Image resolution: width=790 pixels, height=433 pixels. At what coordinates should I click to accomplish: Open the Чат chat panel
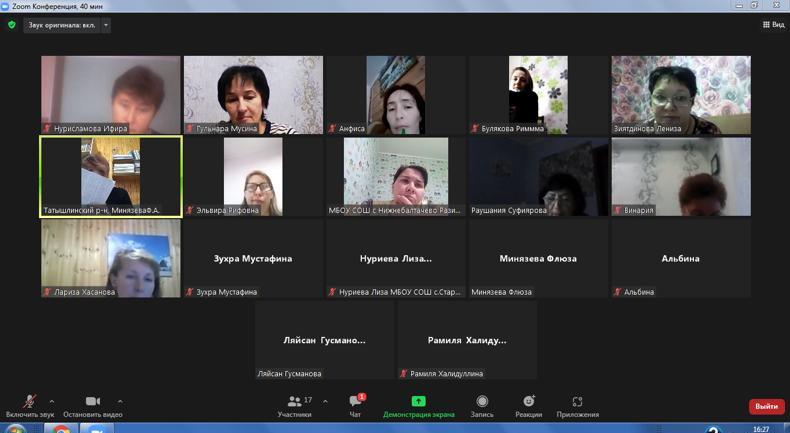tap(355, 404)
